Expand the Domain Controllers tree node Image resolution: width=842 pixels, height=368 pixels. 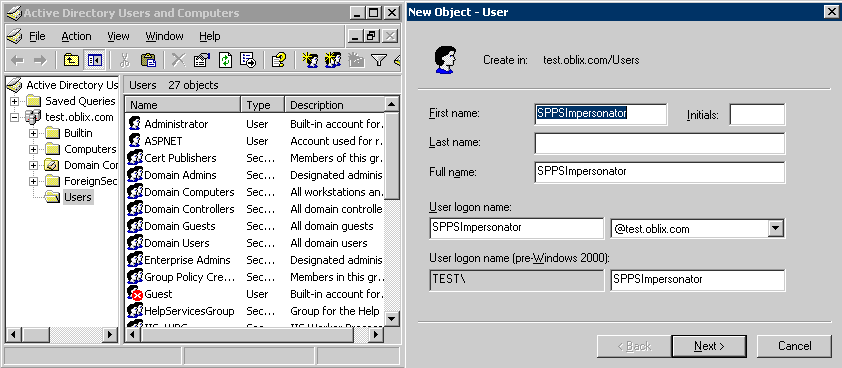pyautogui.click(x=33, y=165)
